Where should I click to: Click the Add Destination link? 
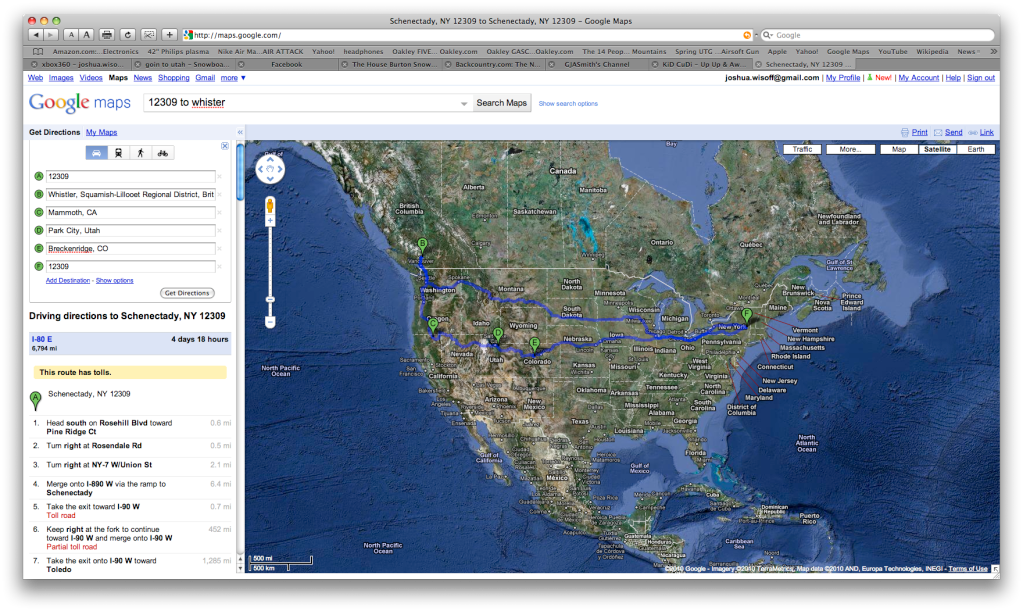tap(68, 280)
